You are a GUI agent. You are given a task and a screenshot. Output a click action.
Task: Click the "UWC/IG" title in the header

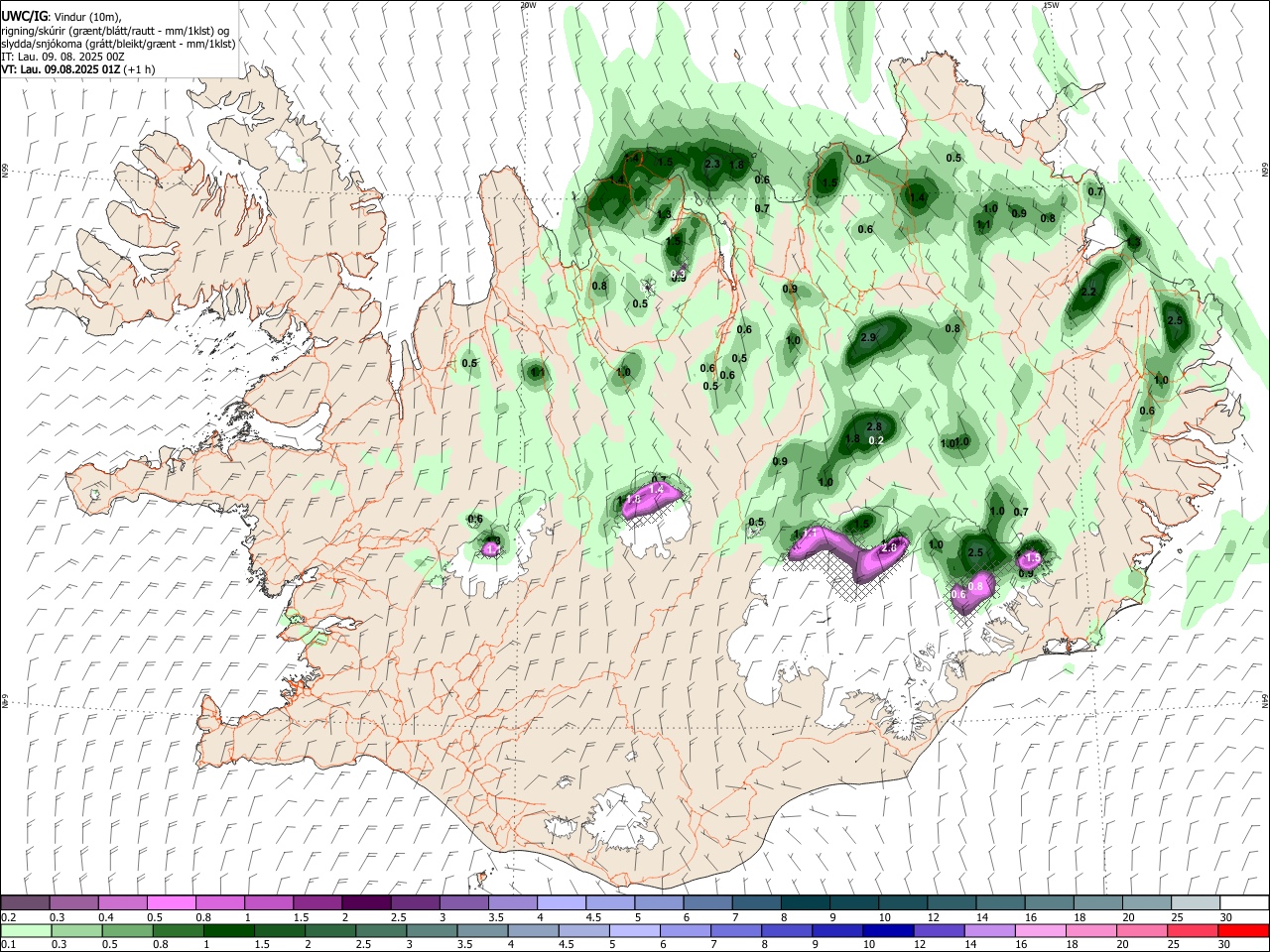coord(24,16)
